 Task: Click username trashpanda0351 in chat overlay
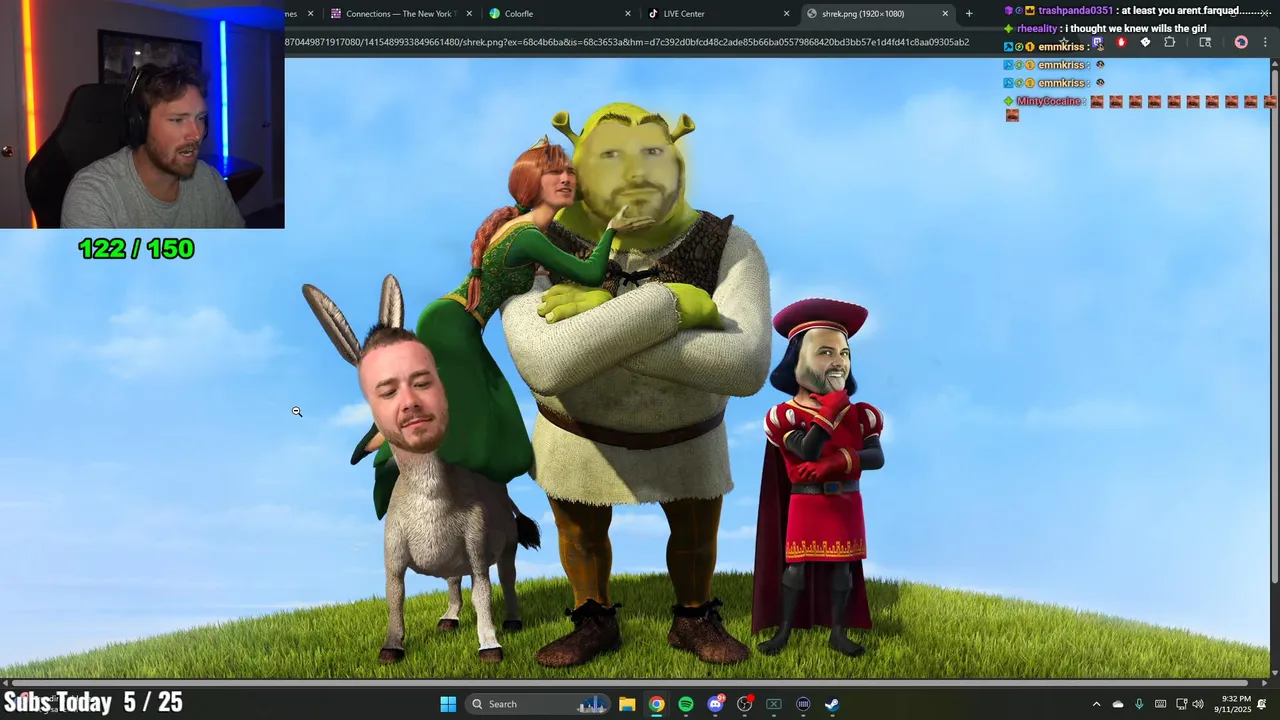[x=1075, y=10]
